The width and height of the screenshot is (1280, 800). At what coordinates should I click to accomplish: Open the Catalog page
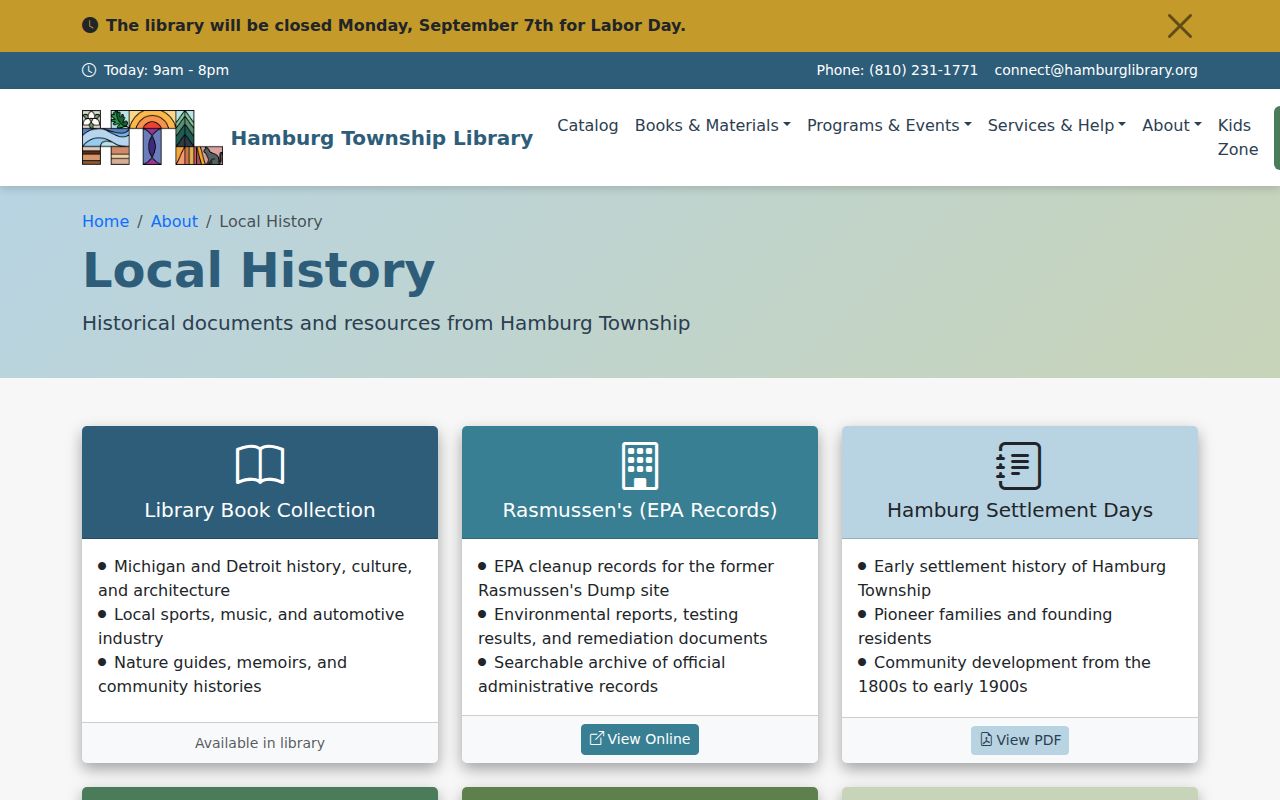[588, 125]
